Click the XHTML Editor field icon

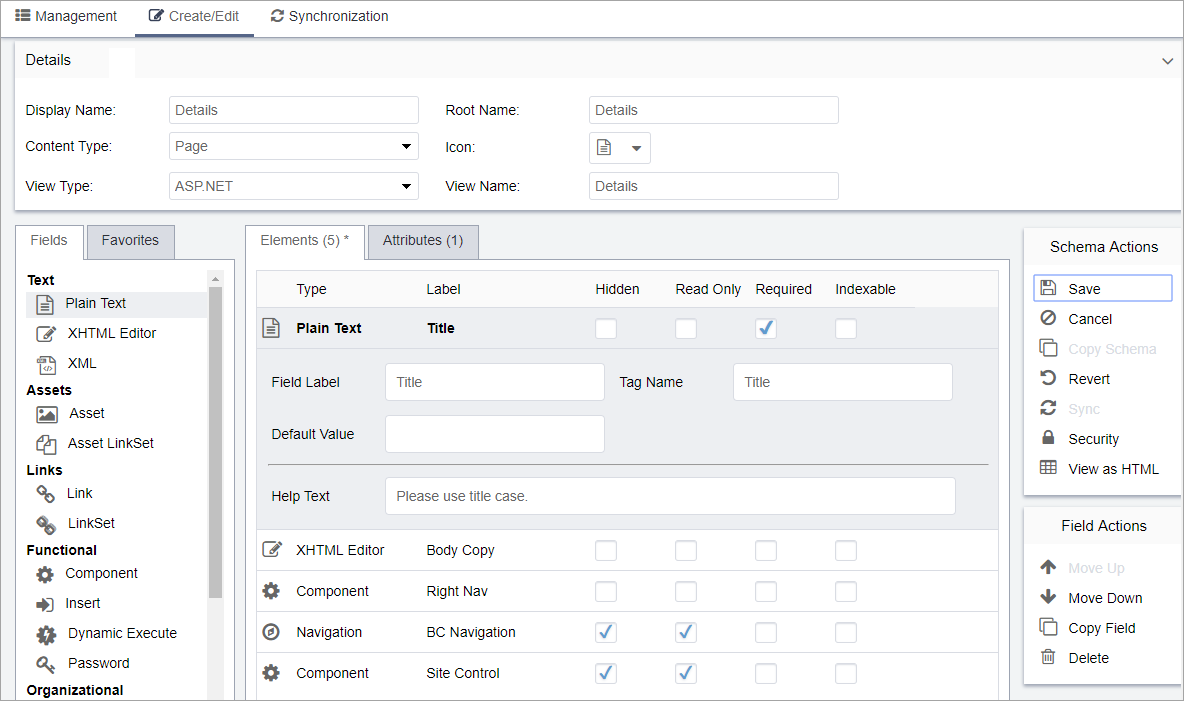(x=46, y=334)
